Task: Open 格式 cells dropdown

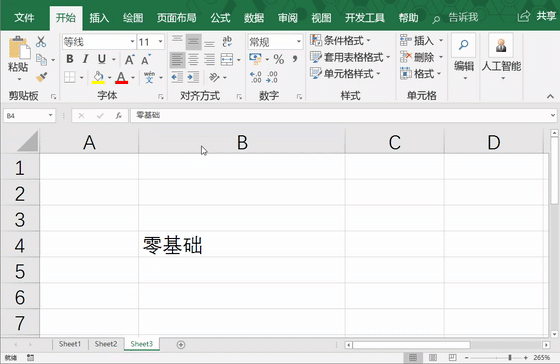Action: pos(421,74)
